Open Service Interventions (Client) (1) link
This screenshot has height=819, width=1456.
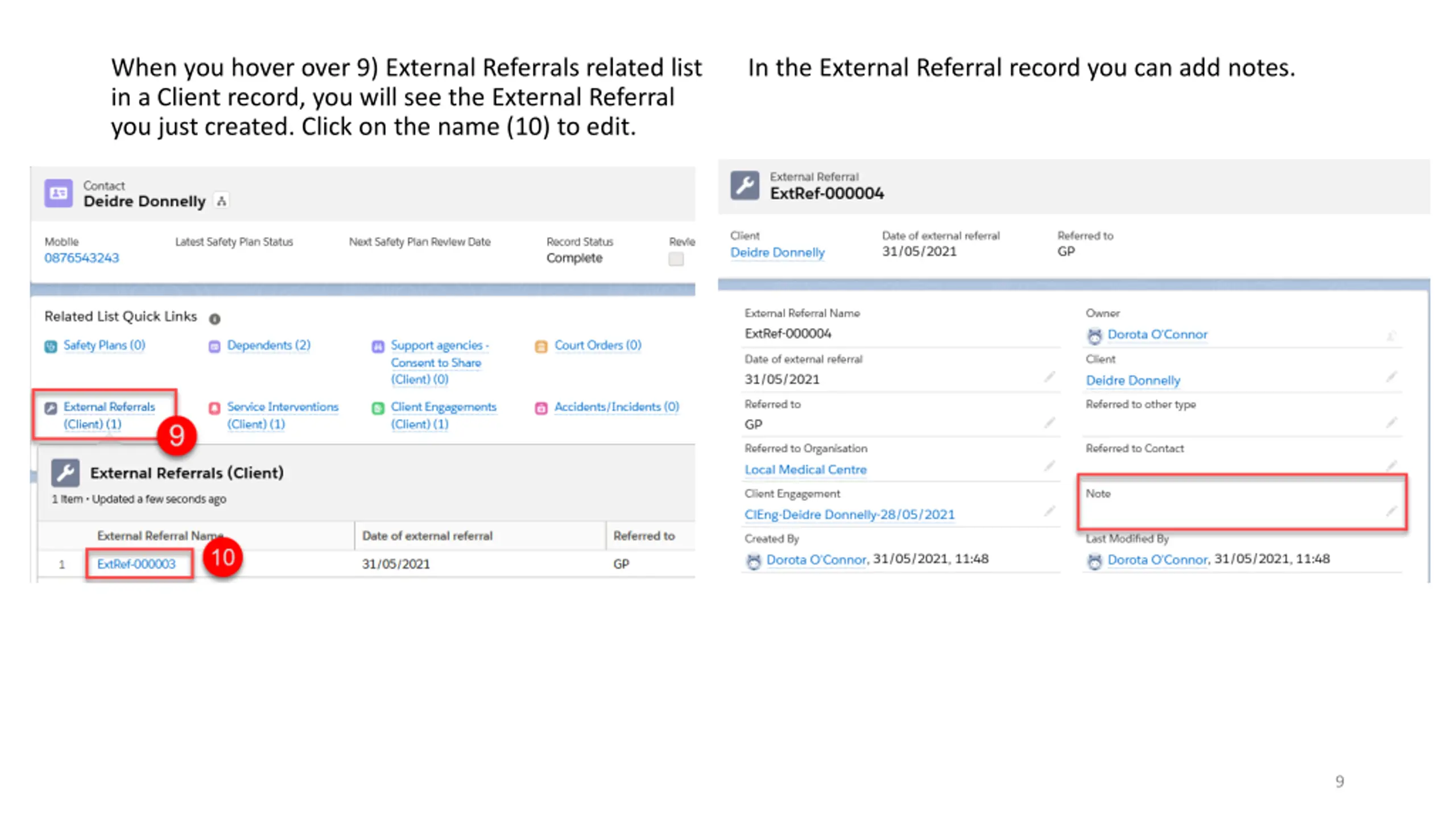coord(283,415)
